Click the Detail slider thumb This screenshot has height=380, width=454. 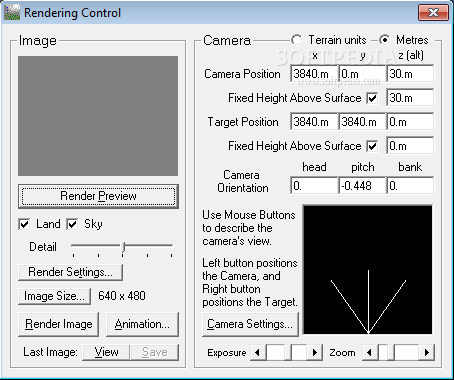(x=123, y=247)
